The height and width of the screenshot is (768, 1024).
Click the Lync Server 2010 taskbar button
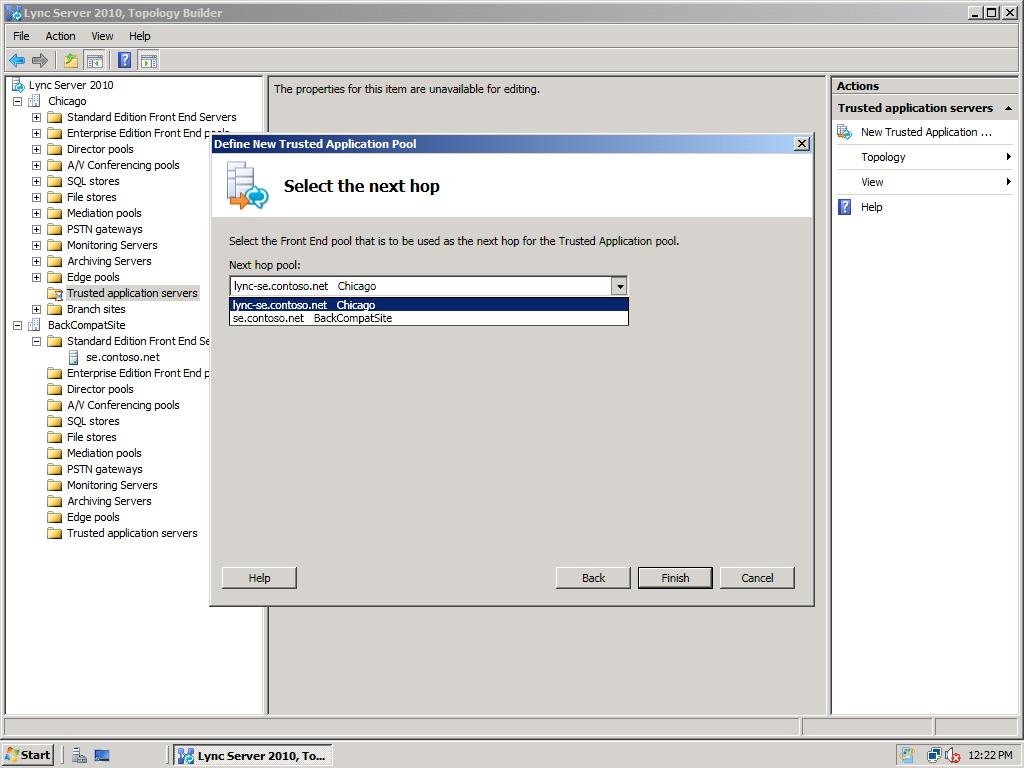tap(253, 756)
